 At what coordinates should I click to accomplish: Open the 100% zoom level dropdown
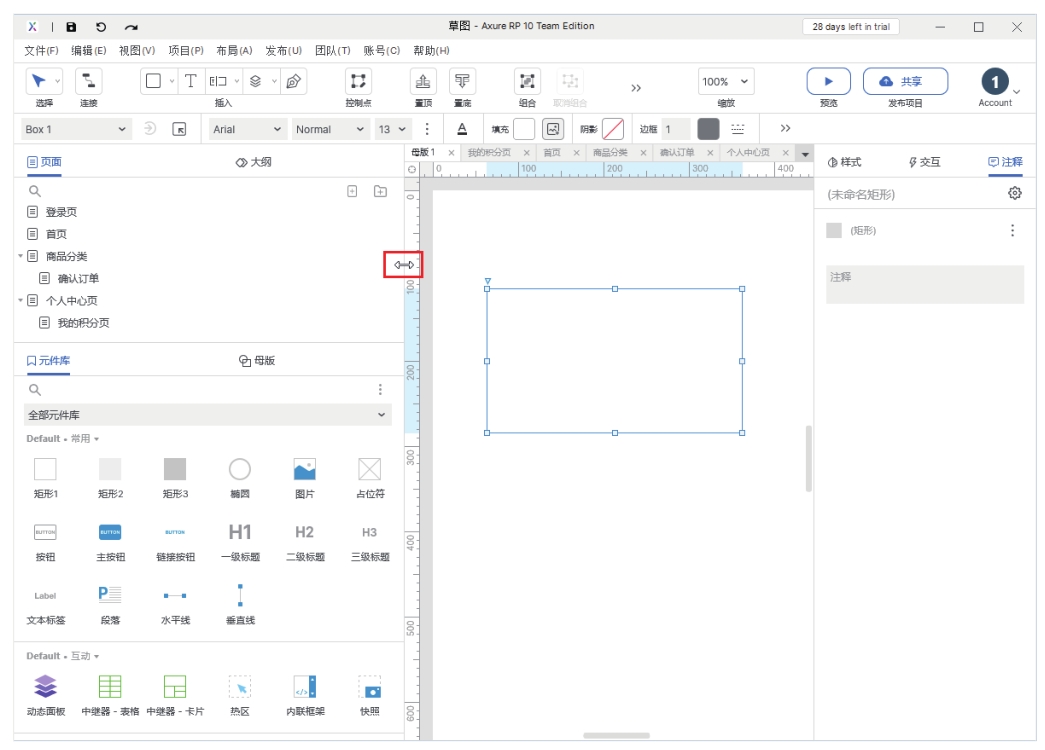[x=726, y=82]
